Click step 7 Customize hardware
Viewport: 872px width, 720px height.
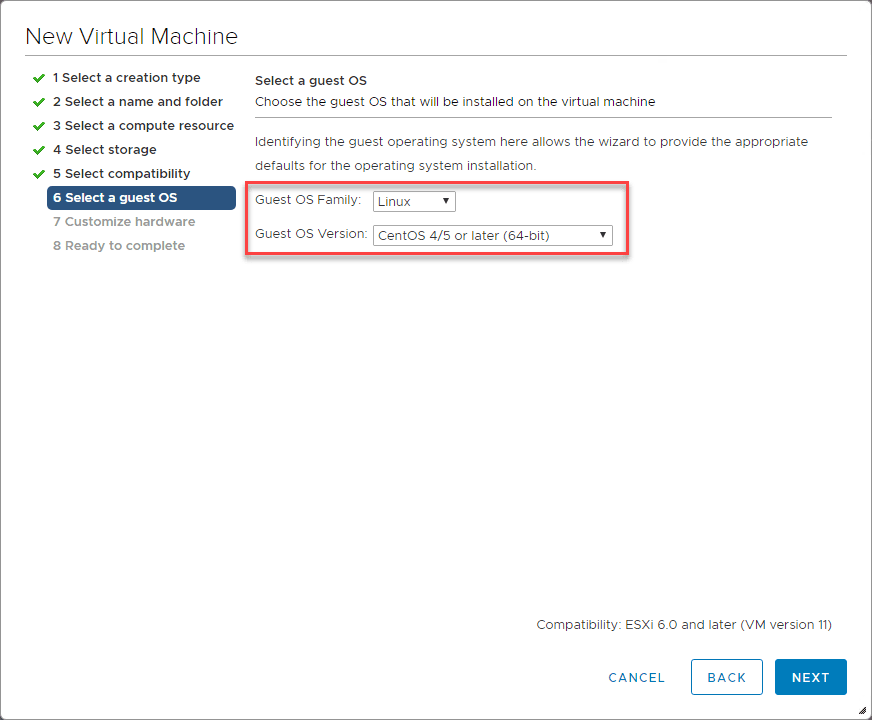(124, 222)
